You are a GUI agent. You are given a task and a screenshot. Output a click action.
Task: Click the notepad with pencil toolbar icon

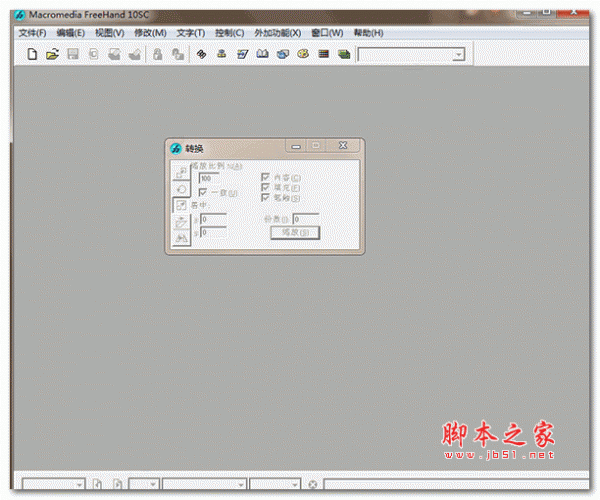(242, 54)
